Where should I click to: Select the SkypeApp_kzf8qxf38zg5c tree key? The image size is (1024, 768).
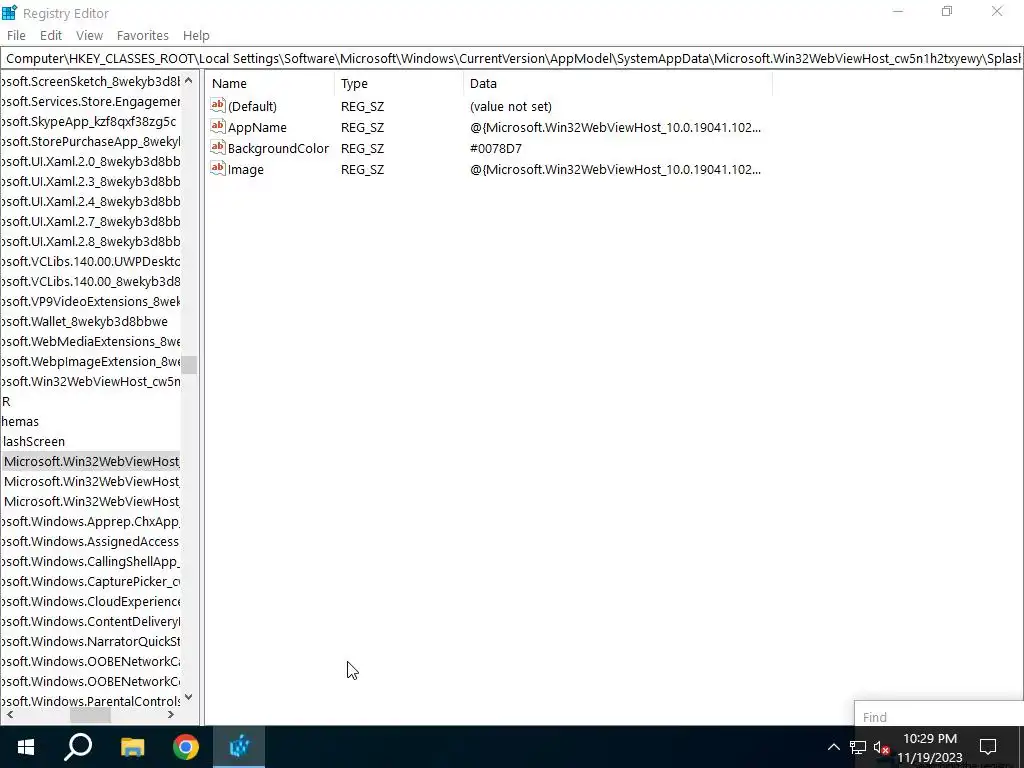point(89,121)
